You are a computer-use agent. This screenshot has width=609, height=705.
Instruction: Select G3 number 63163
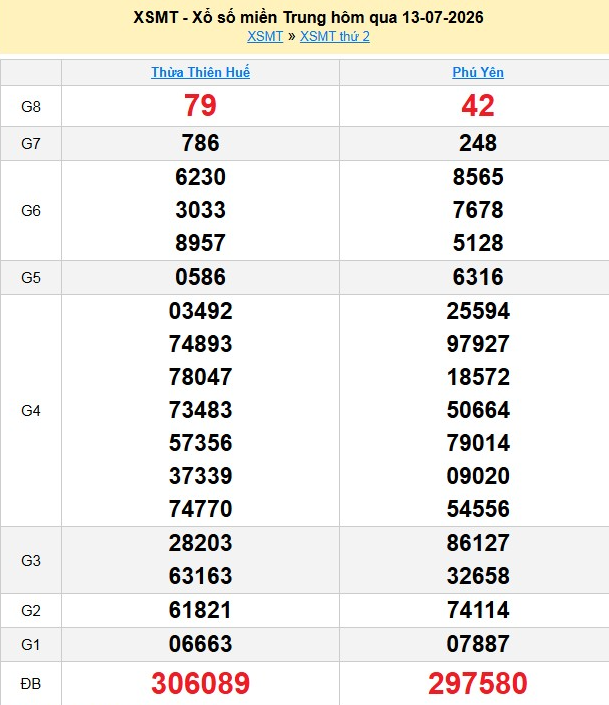pyautogui.click(x=200, y=576)
